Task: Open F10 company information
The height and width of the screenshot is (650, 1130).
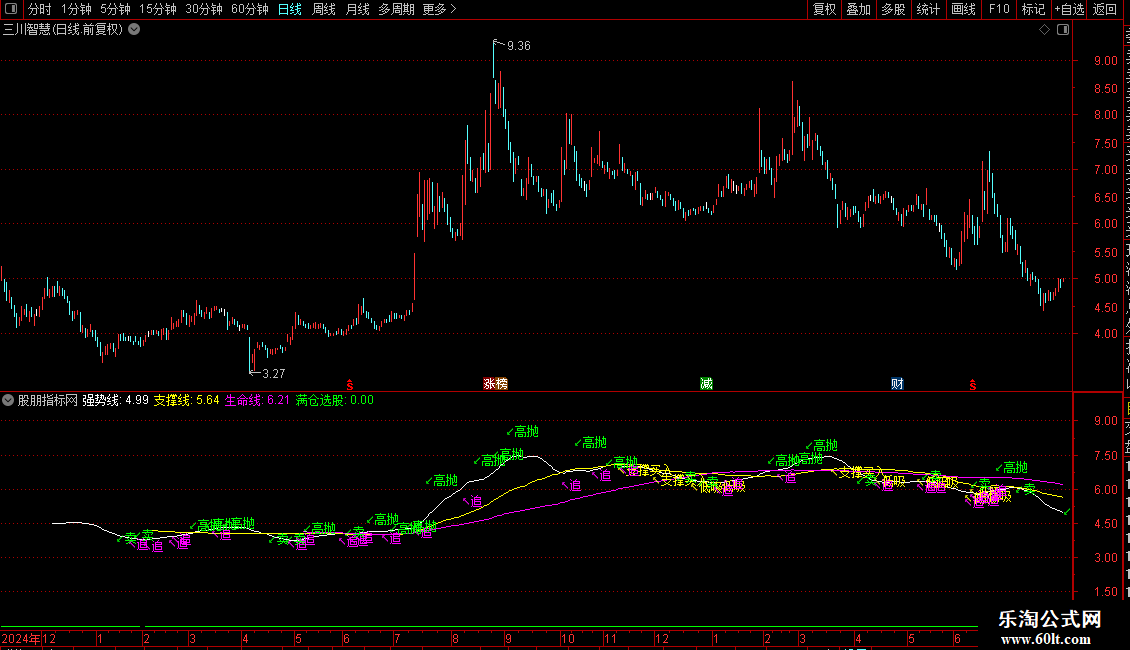Action: (x=999, y=9)
